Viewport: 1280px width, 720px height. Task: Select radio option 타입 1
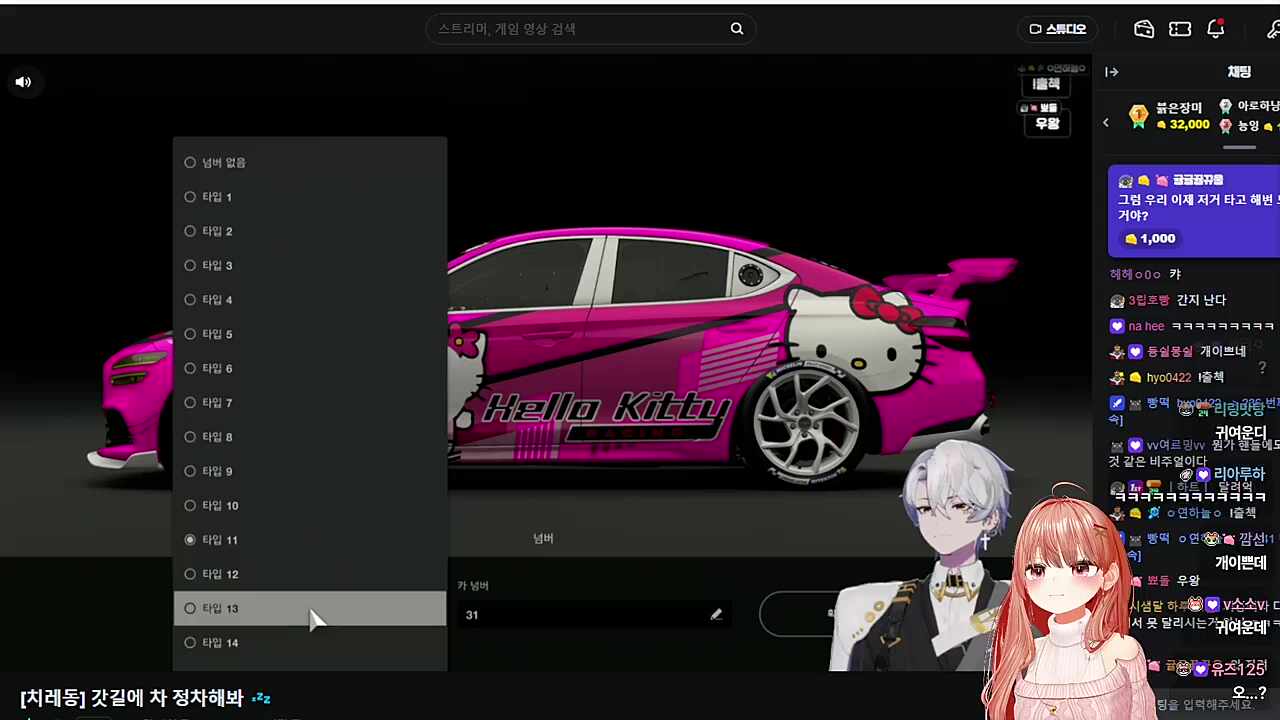(x=310, y=197)
